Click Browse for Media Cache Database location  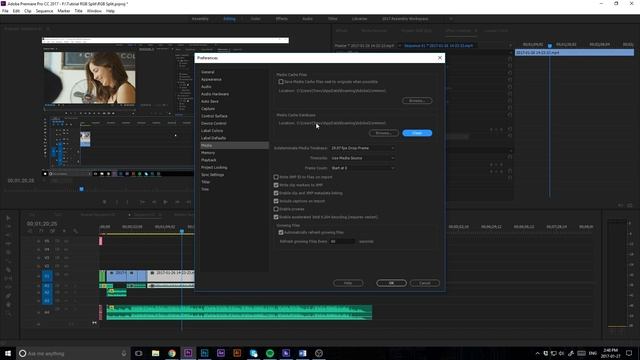click(383, 133)
